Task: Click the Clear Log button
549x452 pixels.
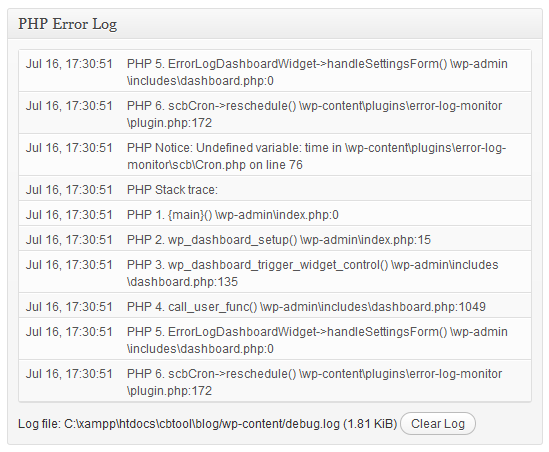Action: 438,424
